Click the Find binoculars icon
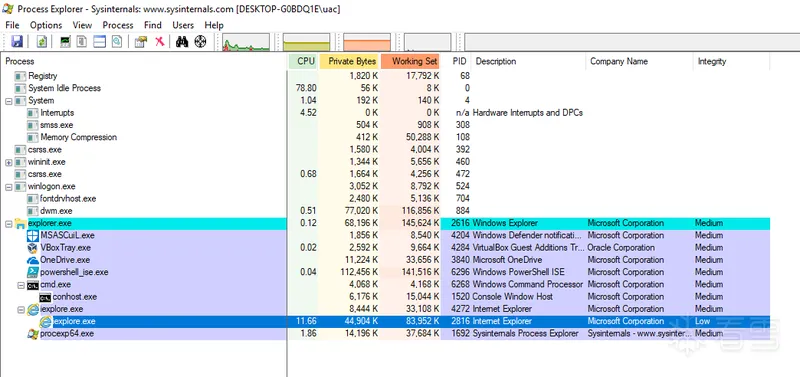Viewport: 800px width, 377px height. point(182,42)
